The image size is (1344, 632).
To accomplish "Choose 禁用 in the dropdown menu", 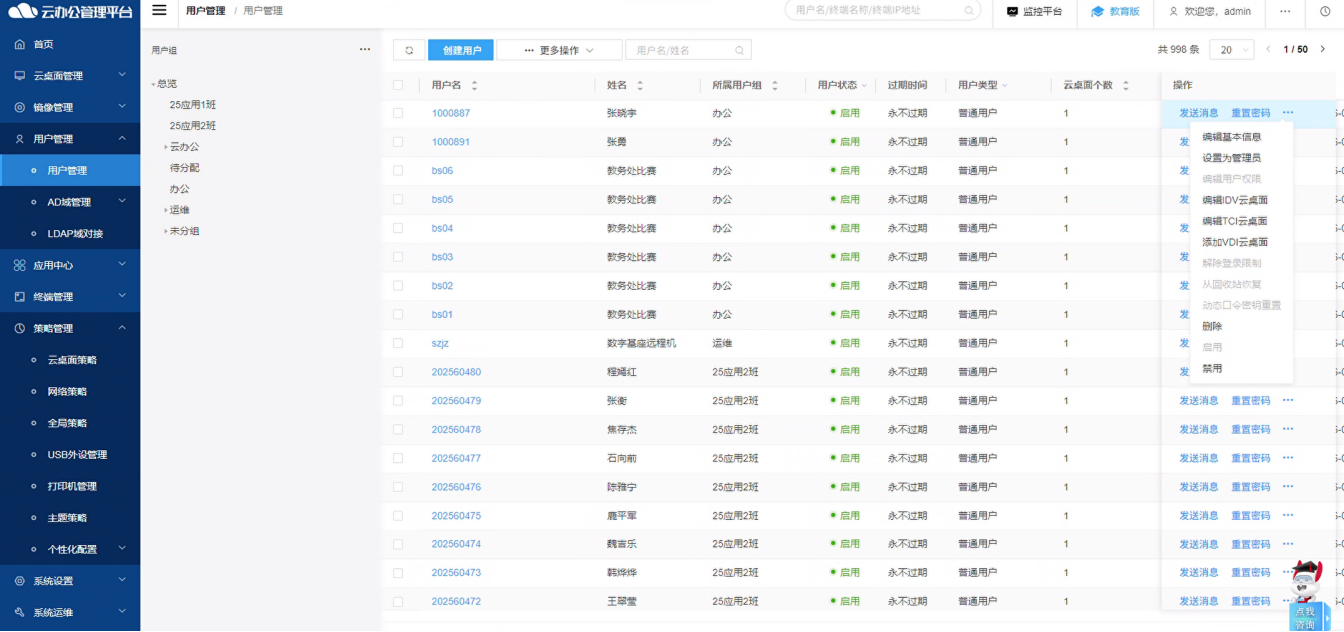I will (1212, 368).
